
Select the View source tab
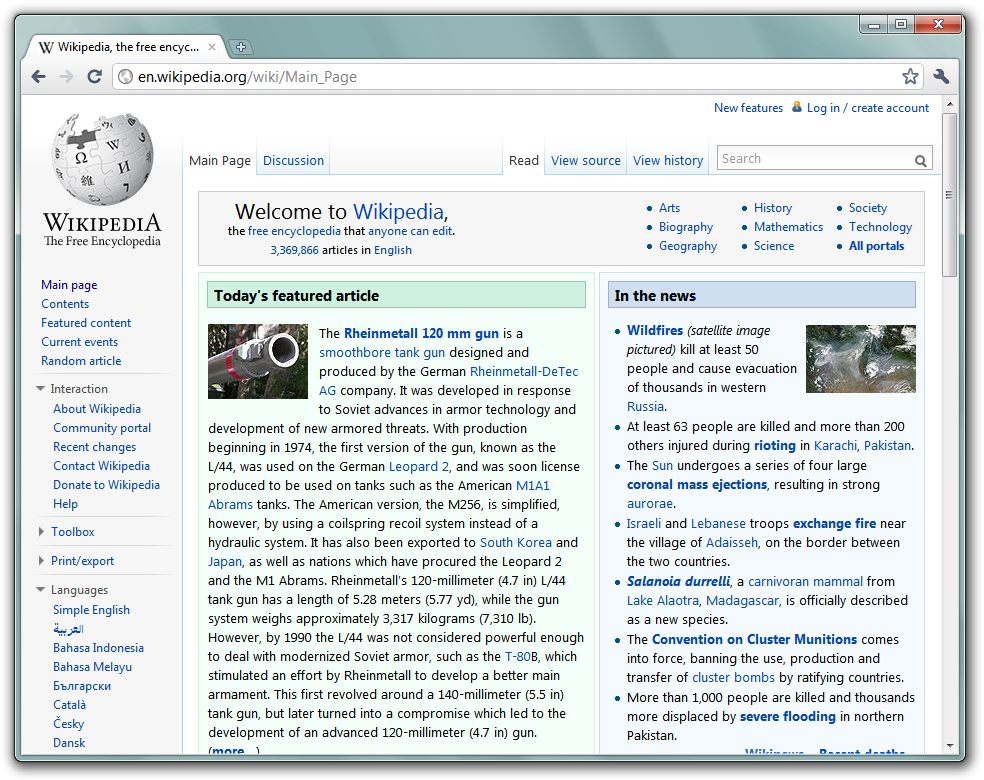[x=585, y=161]
